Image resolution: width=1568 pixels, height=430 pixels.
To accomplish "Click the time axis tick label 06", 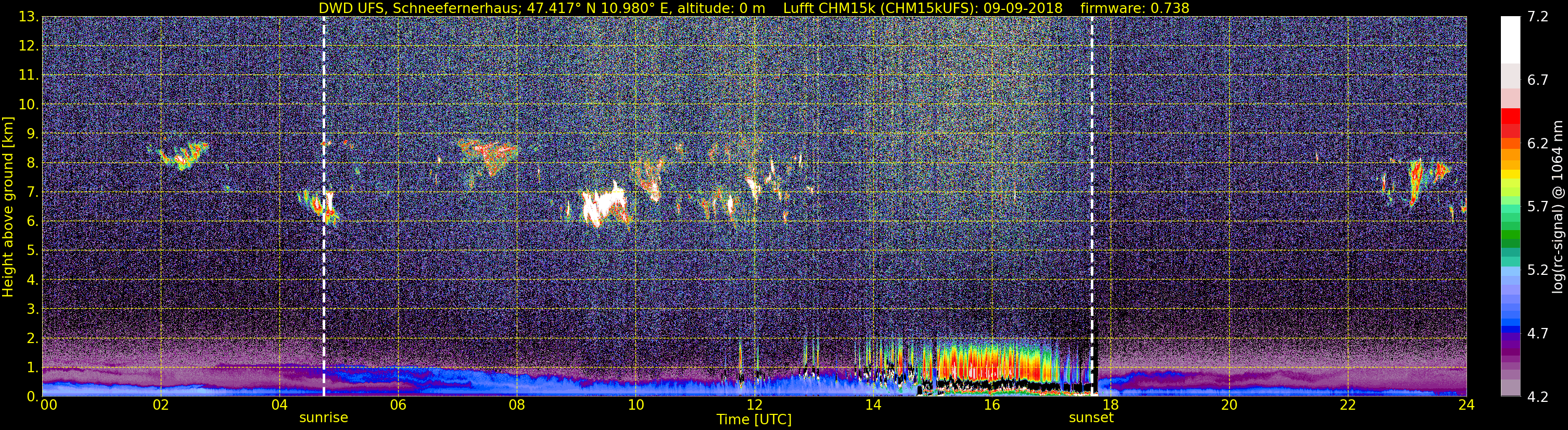I will pyautogui.click(x=398, y=406).
